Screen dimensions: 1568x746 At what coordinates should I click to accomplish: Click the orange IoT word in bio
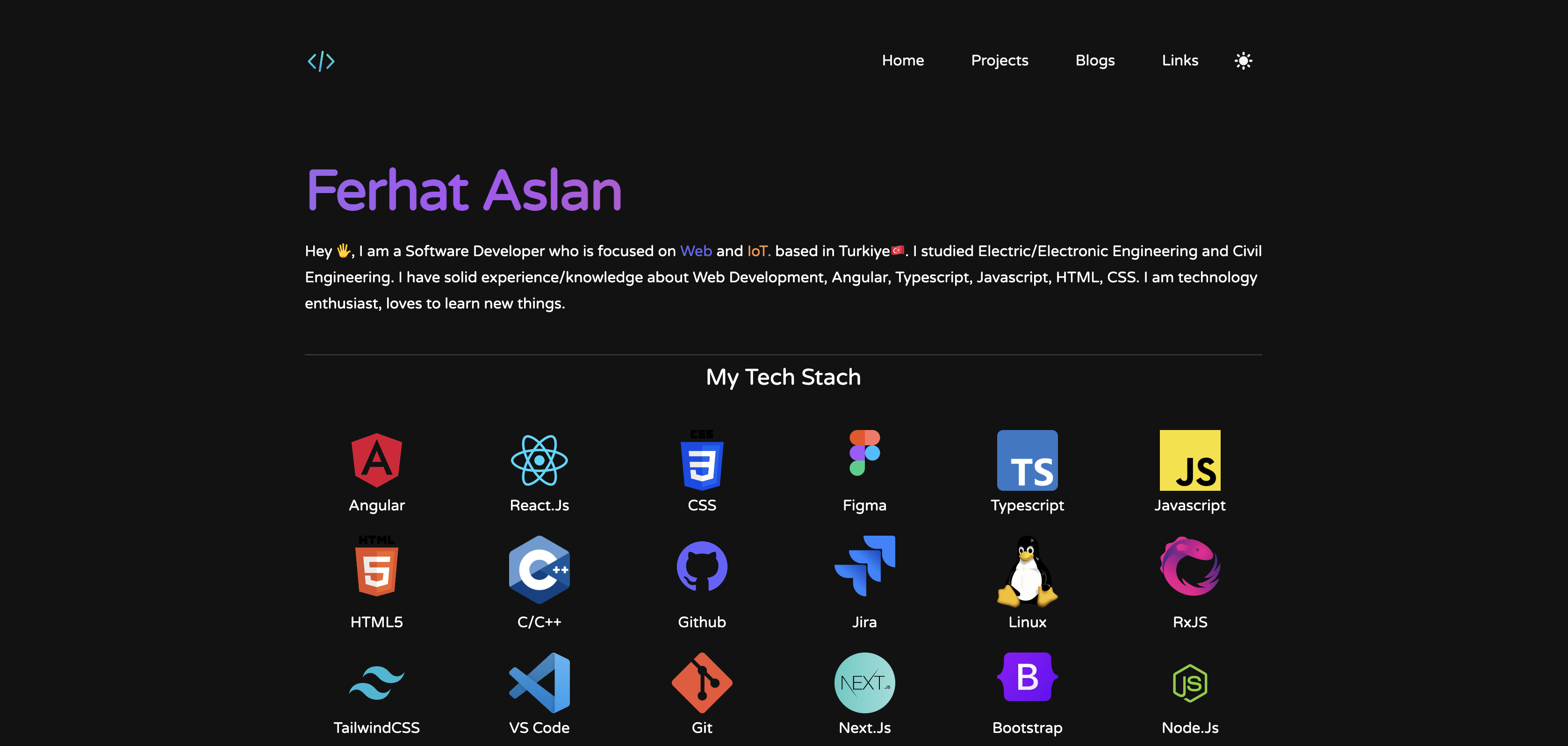coord(758,251)
